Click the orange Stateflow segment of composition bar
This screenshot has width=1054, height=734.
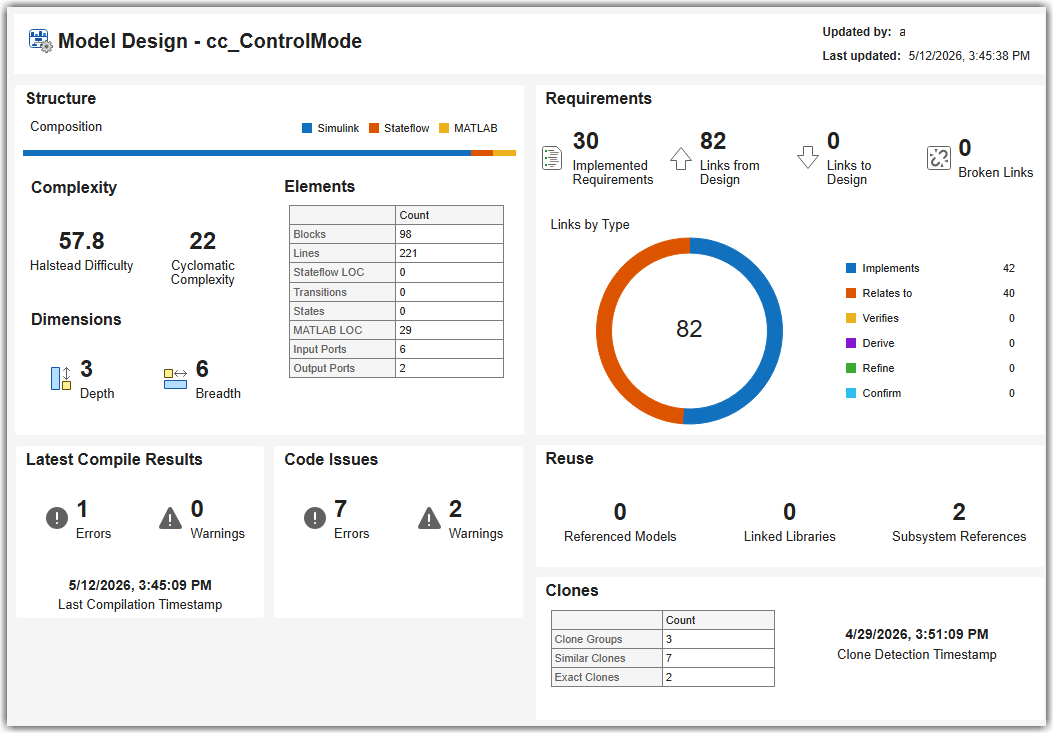482,153
